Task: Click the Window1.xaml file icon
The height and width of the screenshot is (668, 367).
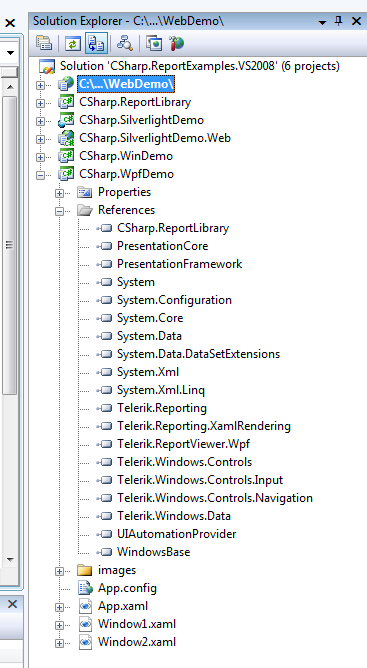Action: click(85, 624)
